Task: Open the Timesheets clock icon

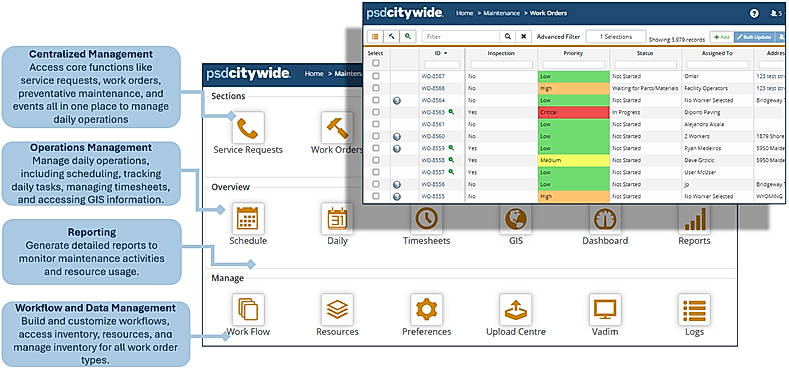Action: [x=426, y=219]
